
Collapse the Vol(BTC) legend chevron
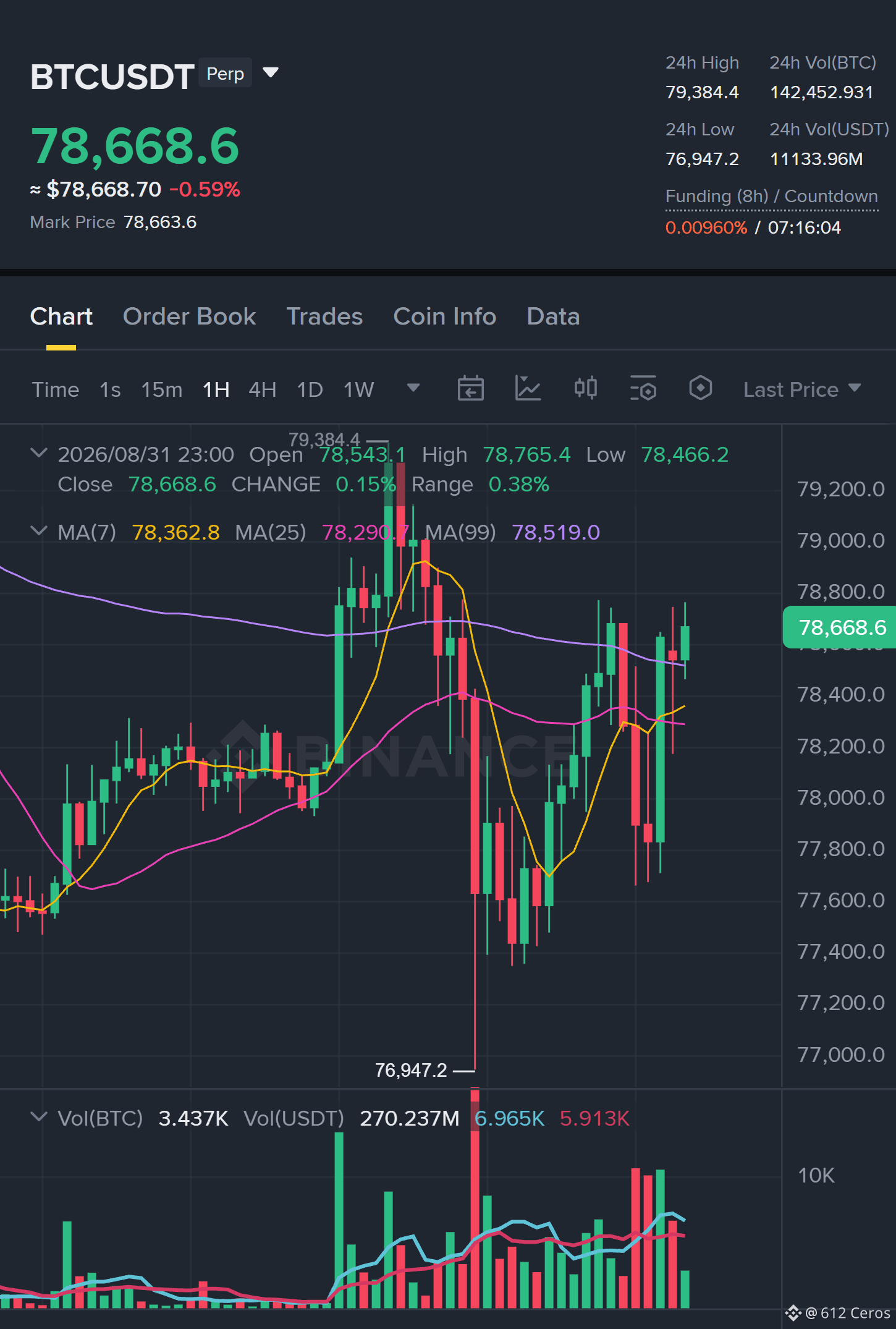(x=38, y=1117)
